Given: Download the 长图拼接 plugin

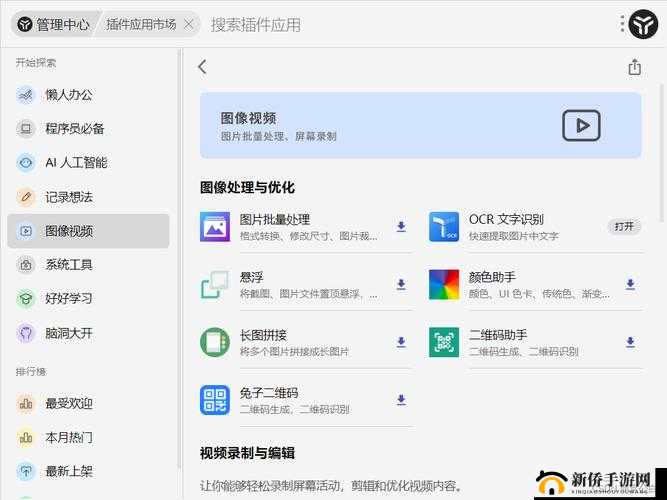Looking at the screenshot, I should point(401,342).
